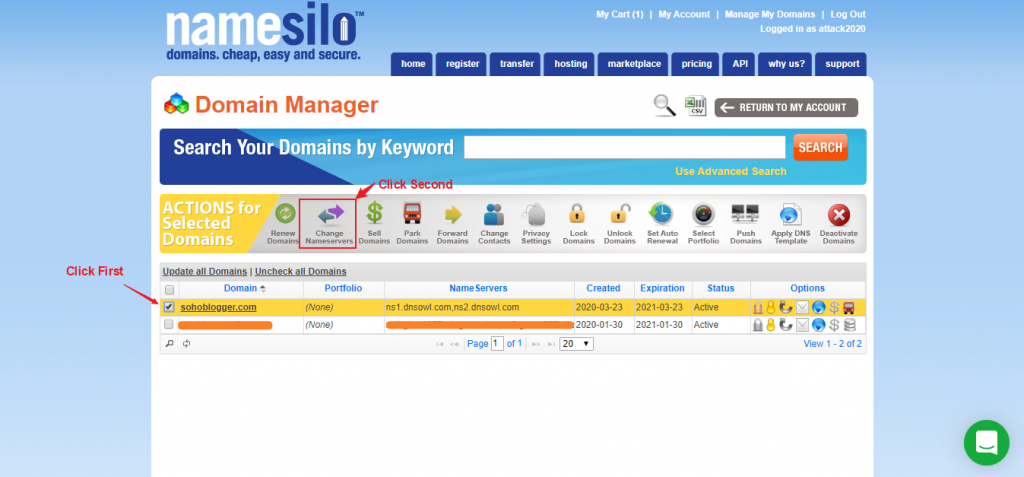The width and height of the screenshot is (1024, 477).
Task: Click the Renew Domains icon
Action: tap(284, 214)
